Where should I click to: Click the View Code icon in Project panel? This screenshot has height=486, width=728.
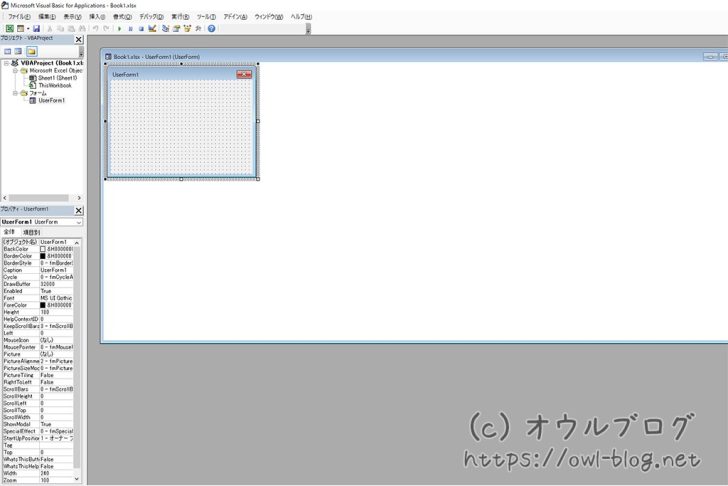pos(8,51)
